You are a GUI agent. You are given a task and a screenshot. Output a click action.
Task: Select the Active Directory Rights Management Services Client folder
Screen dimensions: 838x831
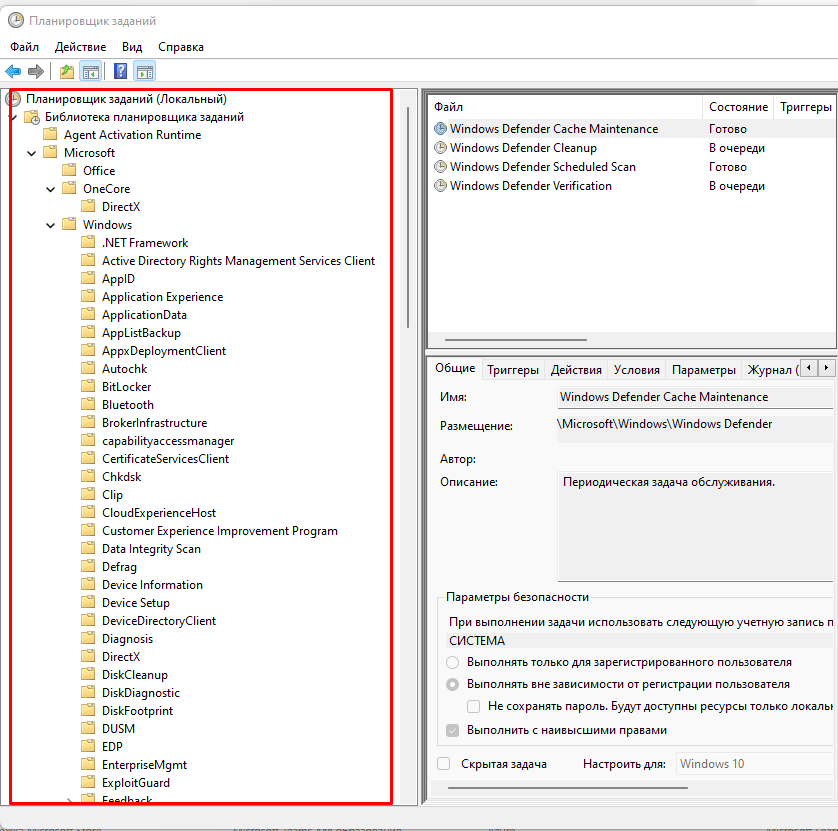[x=238, y=261]
